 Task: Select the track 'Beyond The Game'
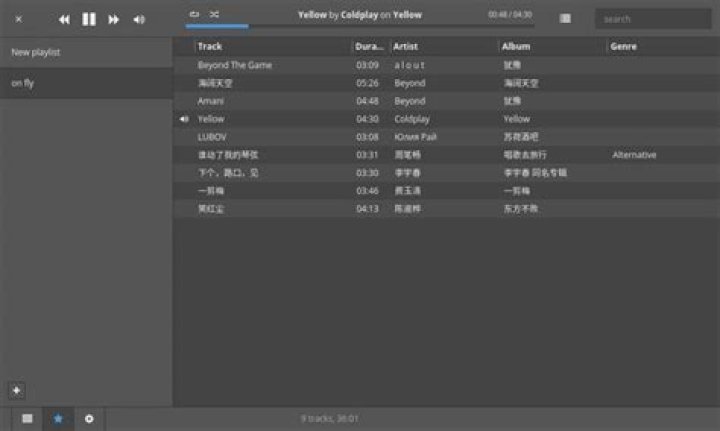235,65
